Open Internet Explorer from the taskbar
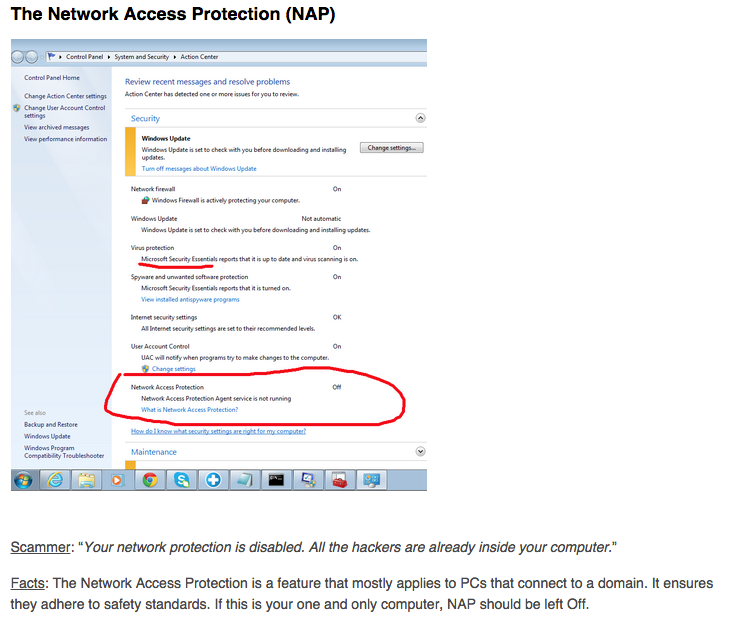The image size is (732, 623). point(55,480)
